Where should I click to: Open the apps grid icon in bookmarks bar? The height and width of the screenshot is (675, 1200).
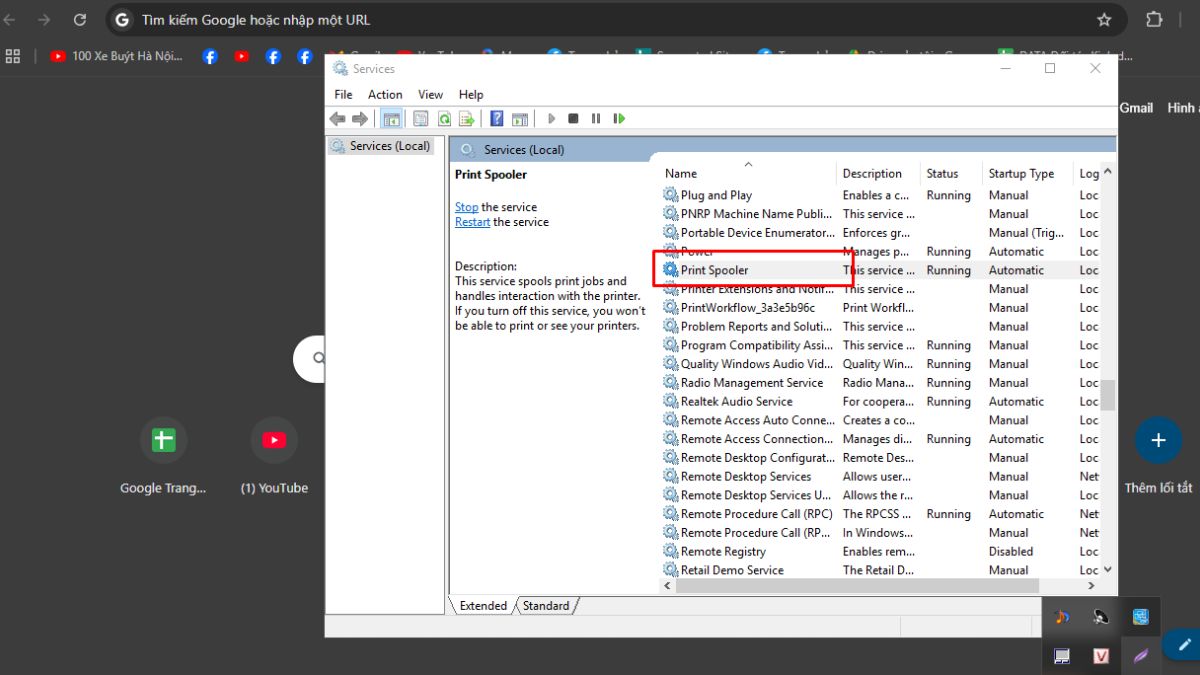coord(13,56)
